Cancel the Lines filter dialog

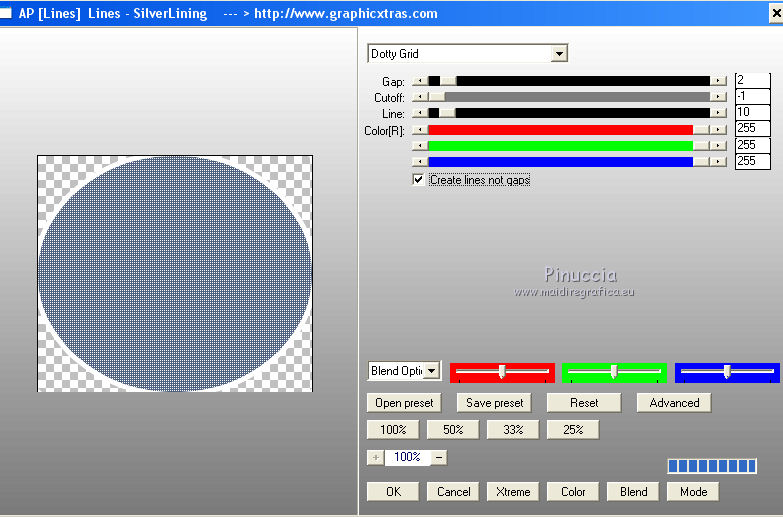point(453,492)
